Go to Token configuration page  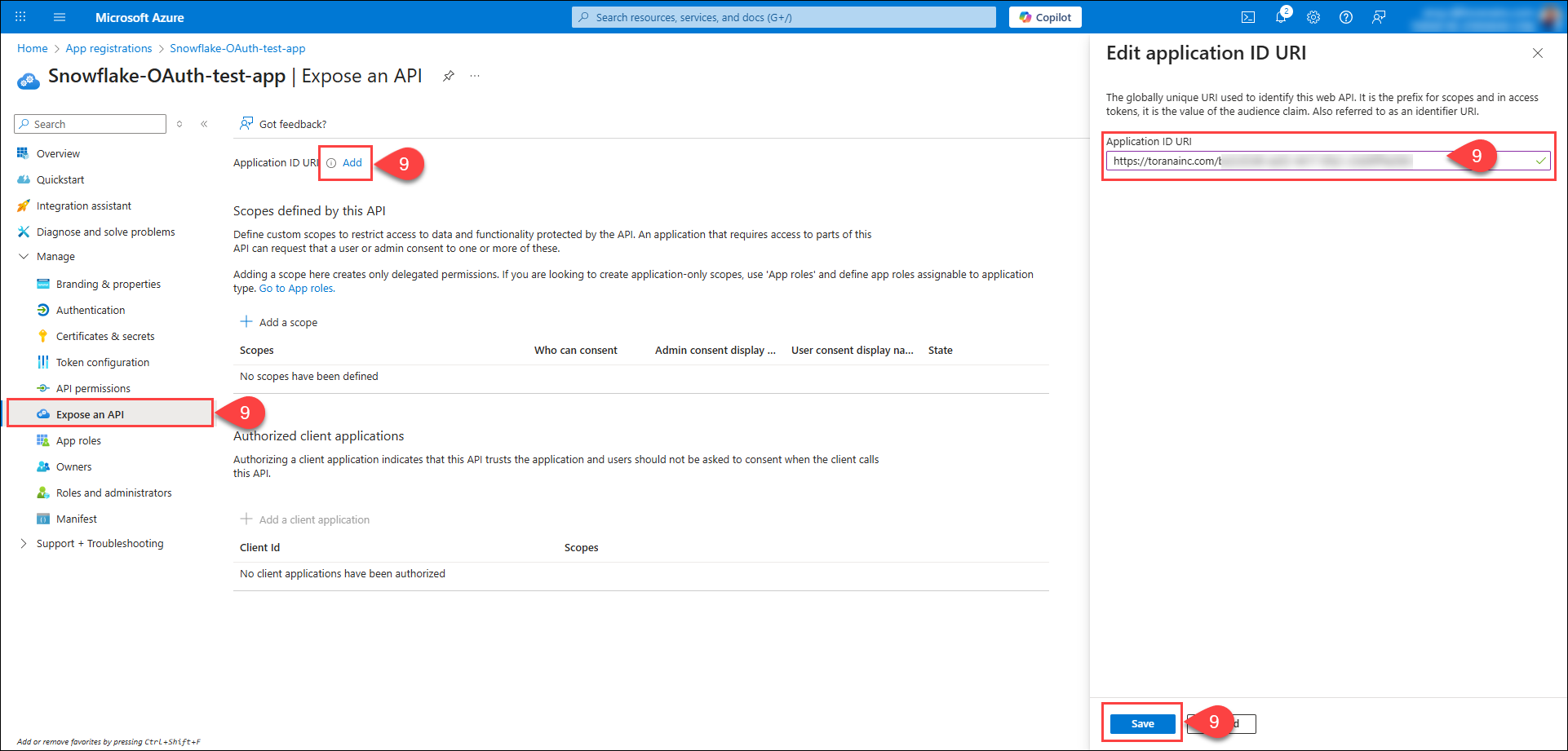pos(102,362)
